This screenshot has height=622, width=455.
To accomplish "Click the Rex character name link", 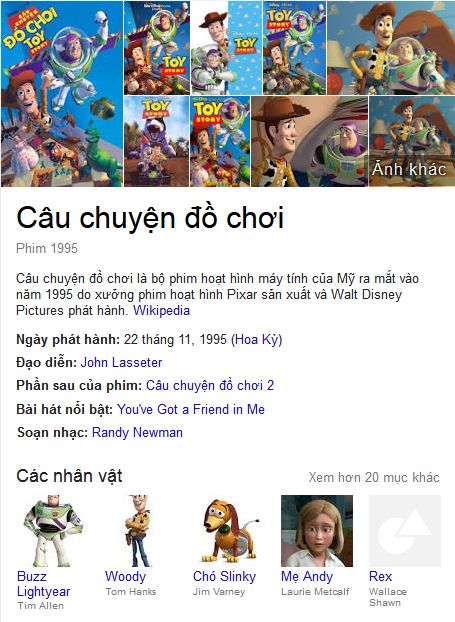I will click(x=380, y=576).
